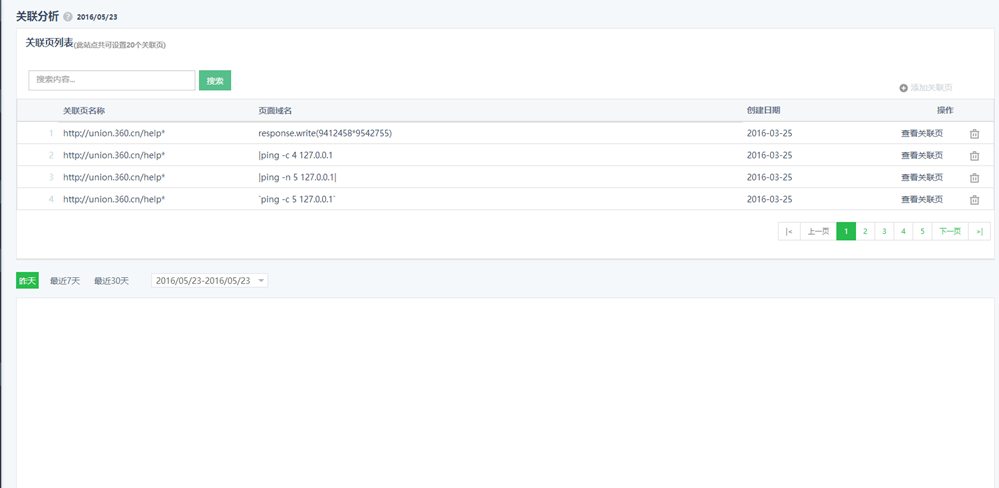Delete row 1 with the trash icon
Viewport: 999px width, 488px height.
tap(974, 133)
